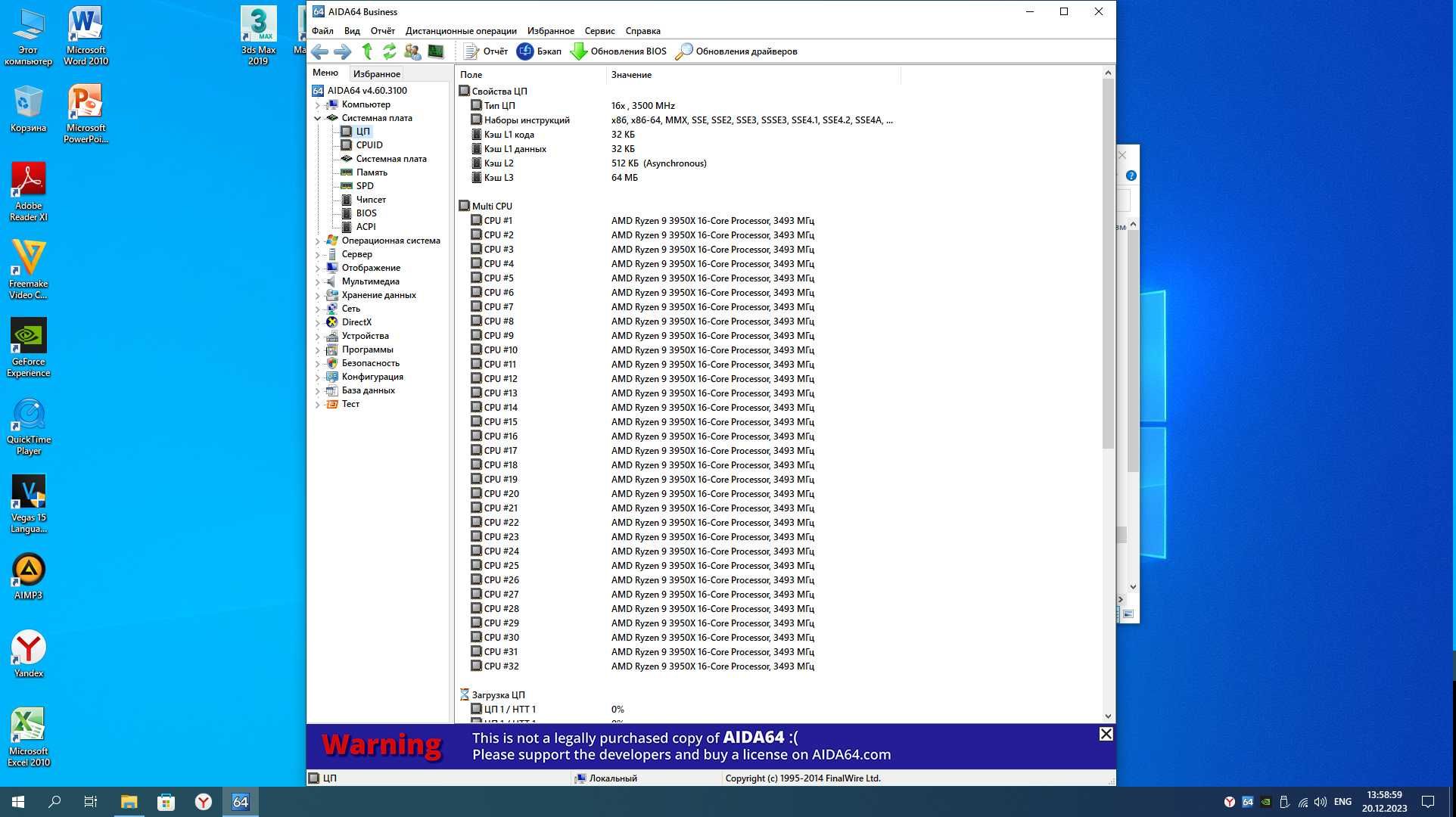The width and height of the screenshot is (1456, 817).
Task: Click the details list scroll-down arrow
Action: (1108, 716)
